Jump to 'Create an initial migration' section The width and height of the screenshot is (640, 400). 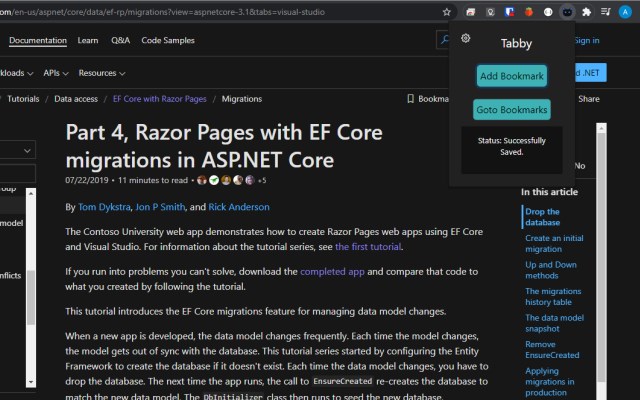click(x=554, y=243)
